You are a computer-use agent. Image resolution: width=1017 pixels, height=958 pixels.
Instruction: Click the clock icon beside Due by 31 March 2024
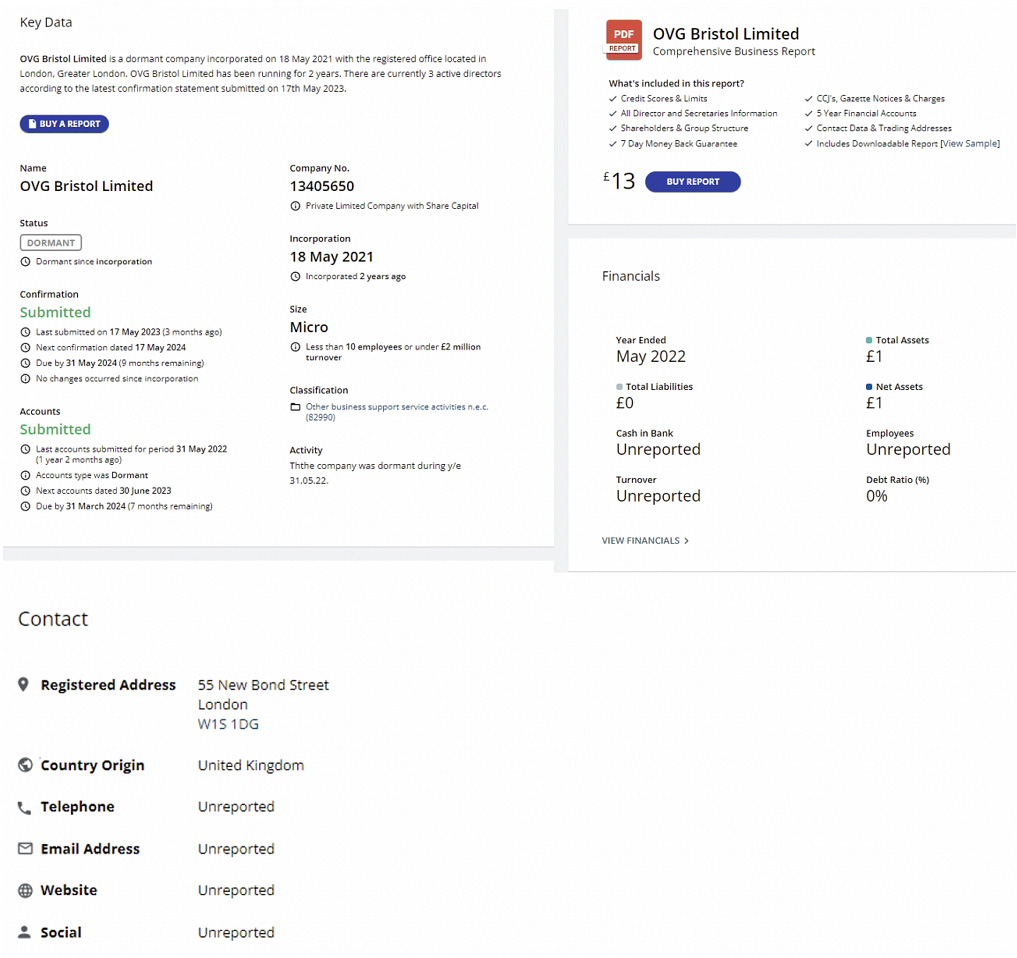pyautogui.click(x=25, y=506)
